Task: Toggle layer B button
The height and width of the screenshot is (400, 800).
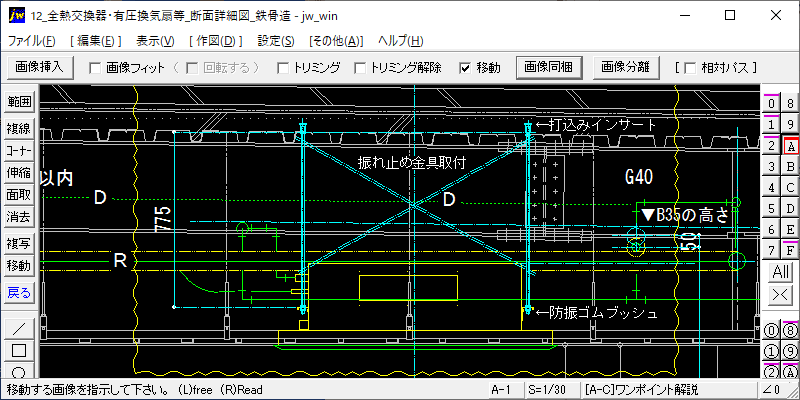Action: 790,167
